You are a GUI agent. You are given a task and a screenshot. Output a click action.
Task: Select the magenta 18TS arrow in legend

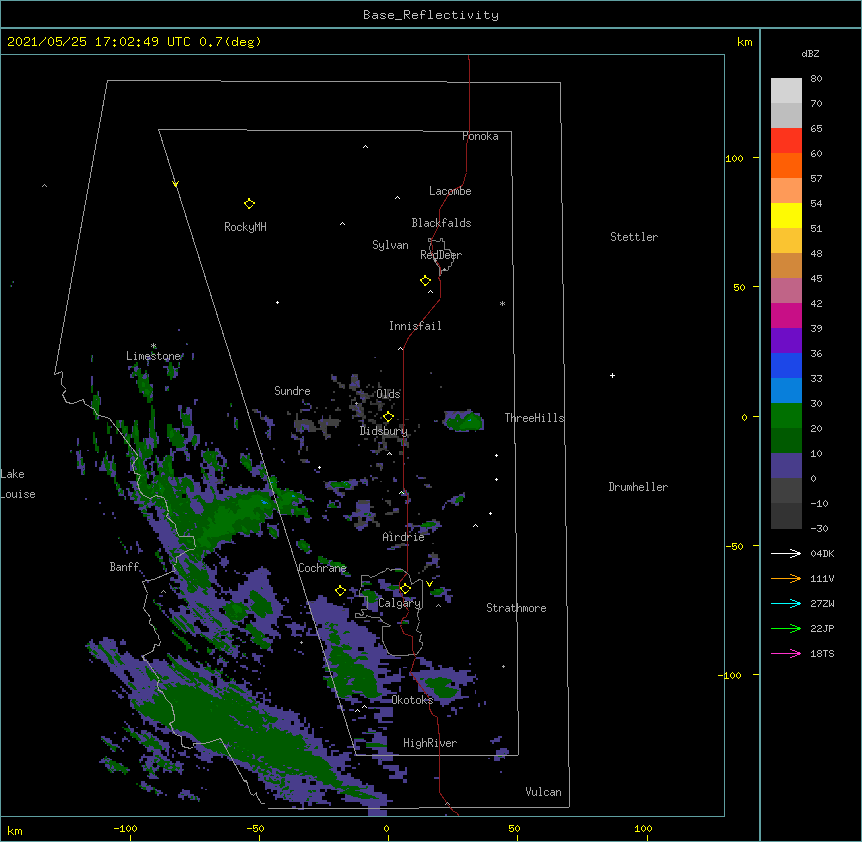pyautogui.click(x=786, y=653)
